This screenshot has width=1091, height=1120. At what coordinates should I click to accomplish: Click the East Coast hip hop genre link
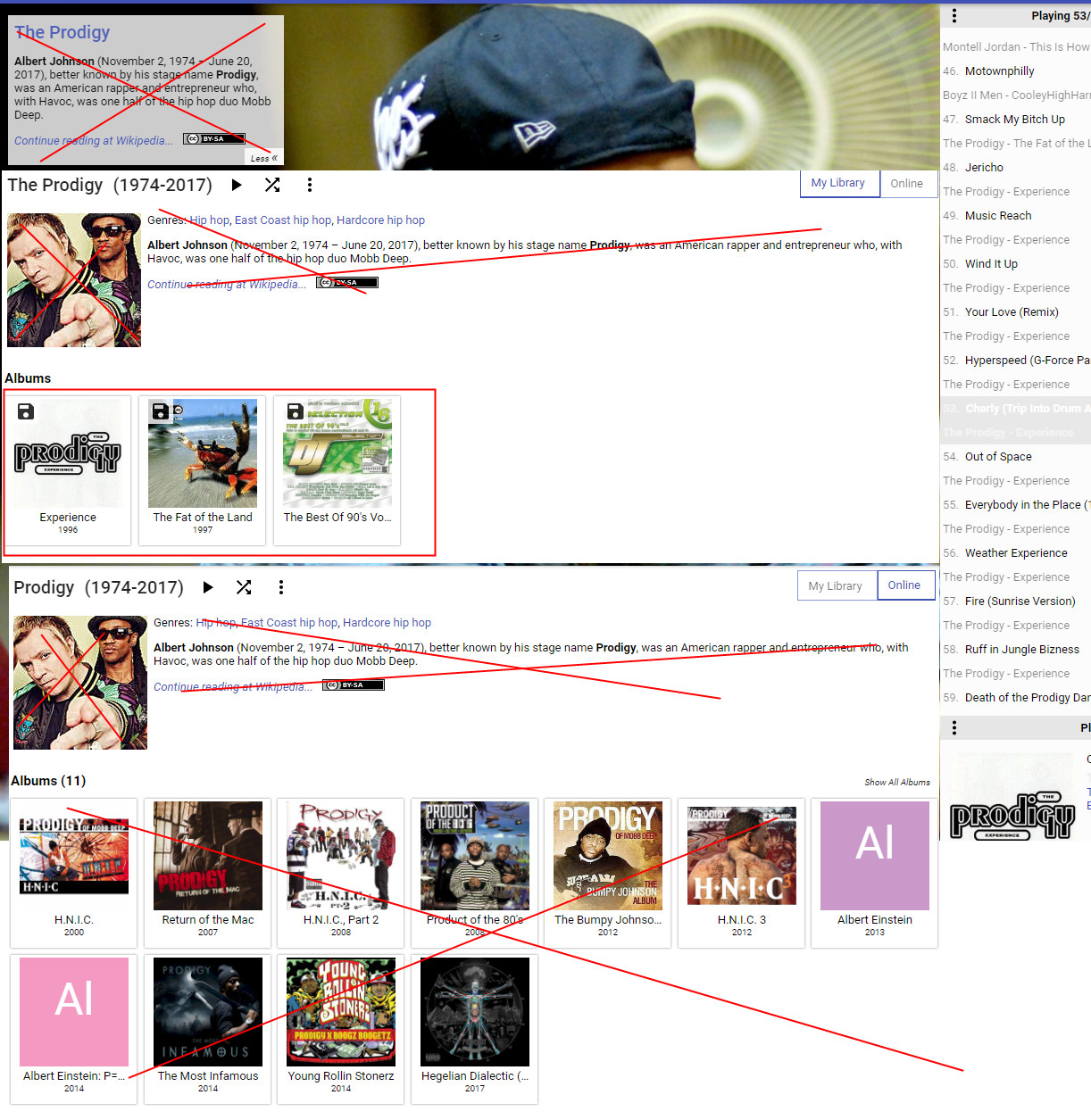[x=283, y=220]
